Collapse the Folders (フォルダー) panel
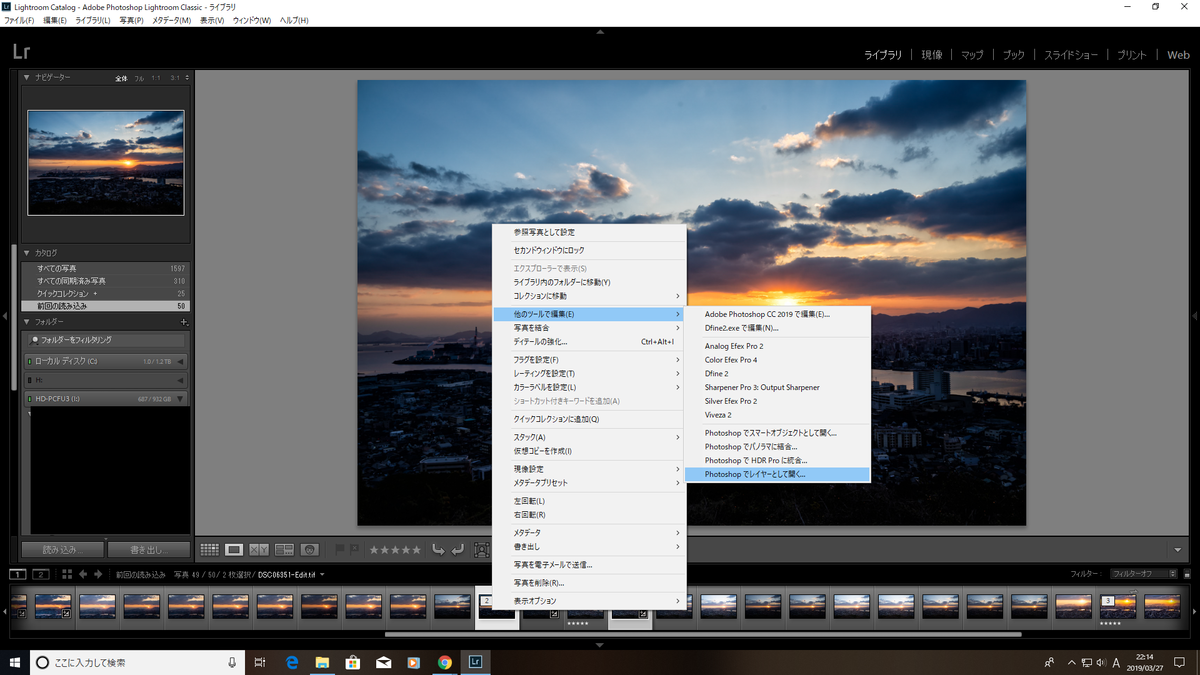This screenshot has width=1200, height=675. click(x=27, y=322)
